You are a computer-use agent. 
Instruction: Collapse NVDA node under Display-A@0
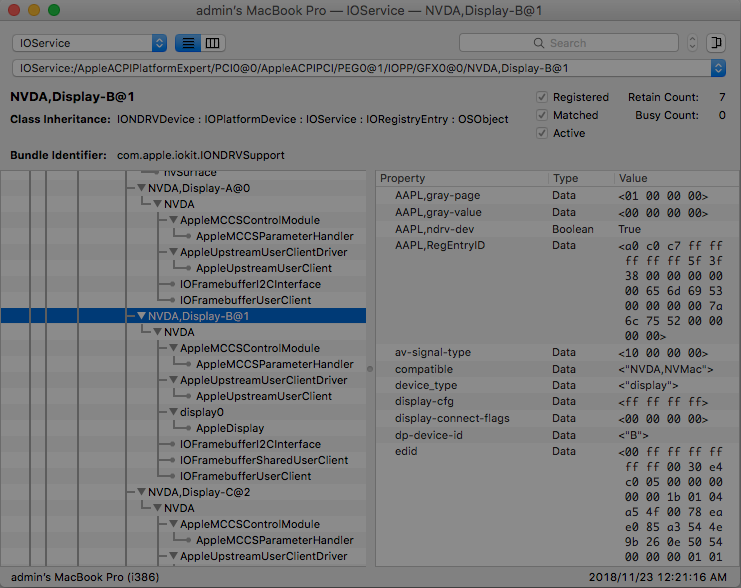click(x=157, y=204)
